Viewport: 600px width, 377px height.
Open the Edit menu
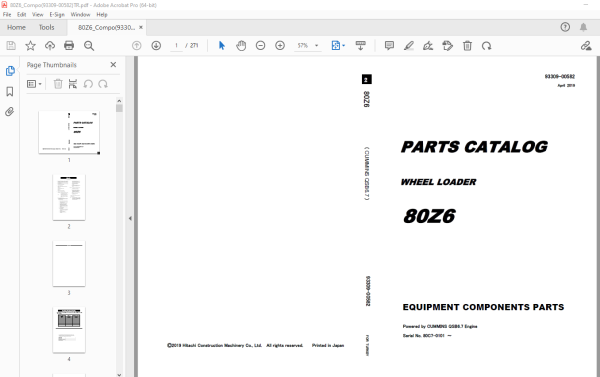[x=21, y=15]
